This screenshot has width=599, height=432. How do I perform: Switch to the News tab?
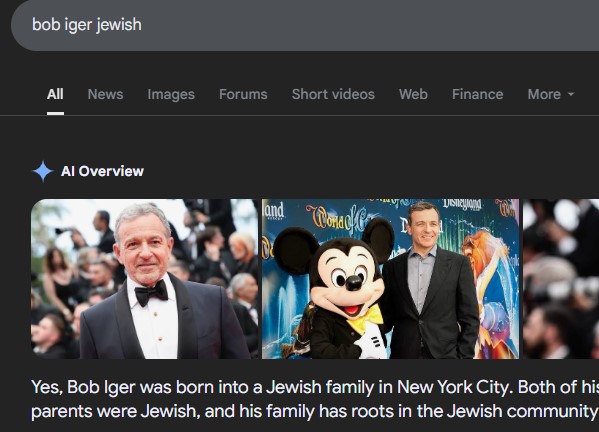pos(105,94)
